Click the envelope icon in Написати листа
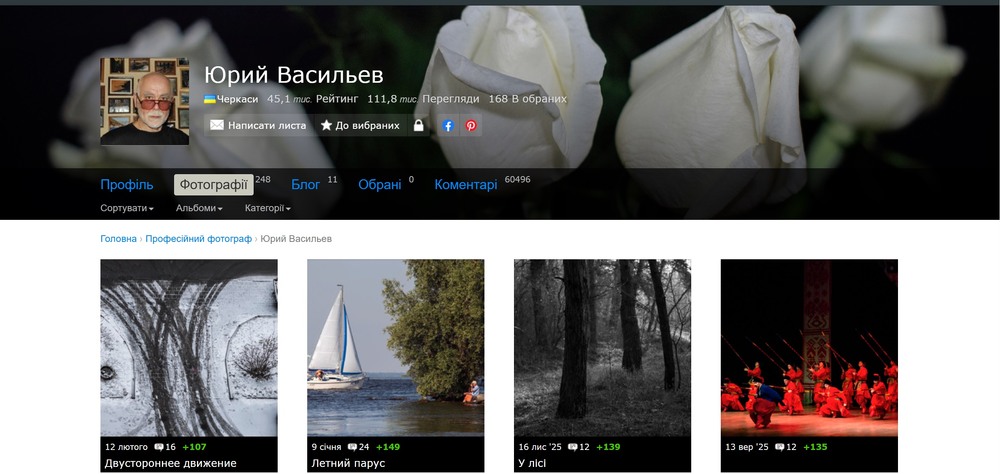The width and height of the screenshot is (1000, 474). [x=217, y=126]
